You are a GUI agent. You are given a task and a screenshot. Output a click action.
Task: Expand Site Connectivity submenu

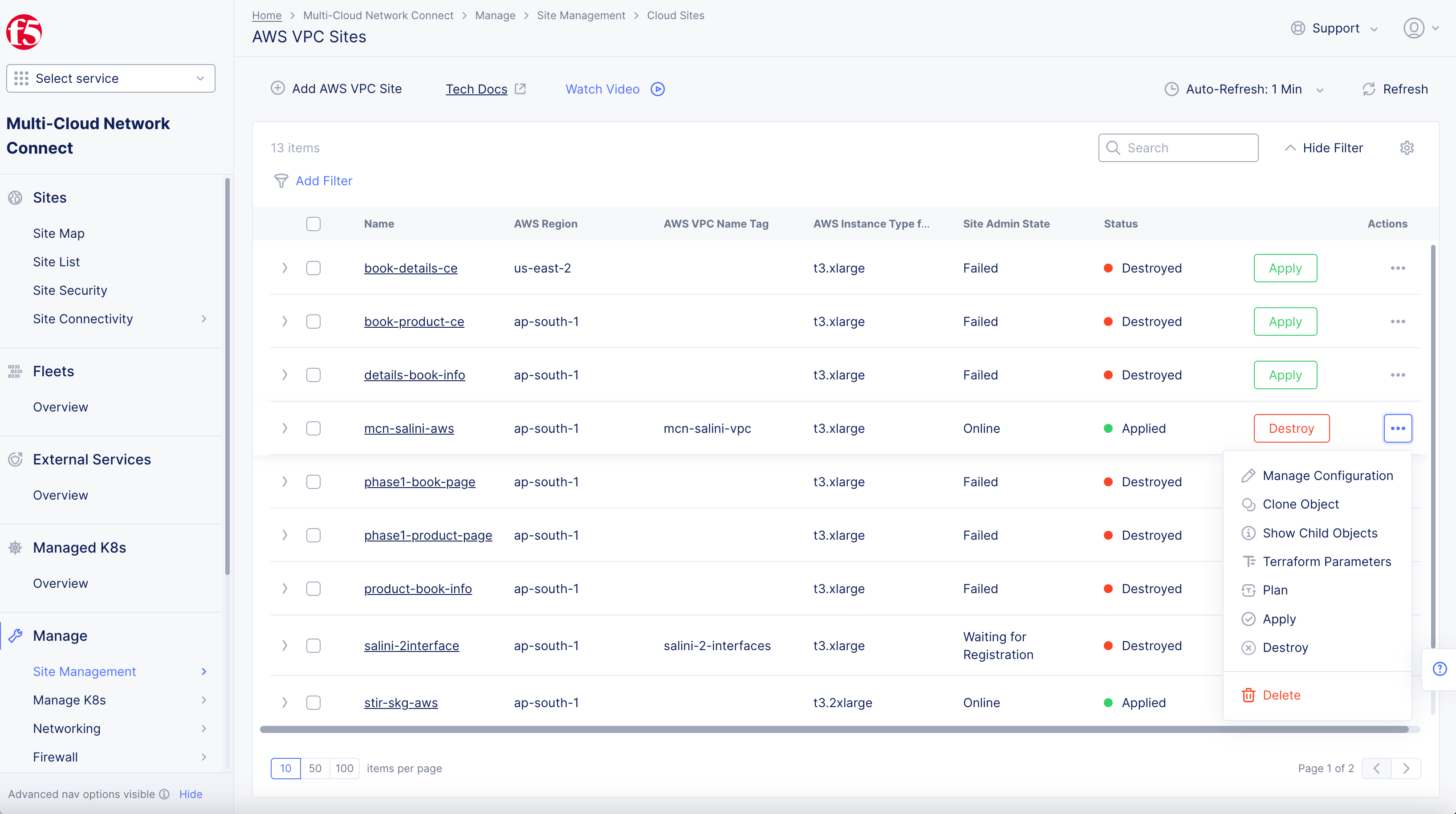[204, 319]
